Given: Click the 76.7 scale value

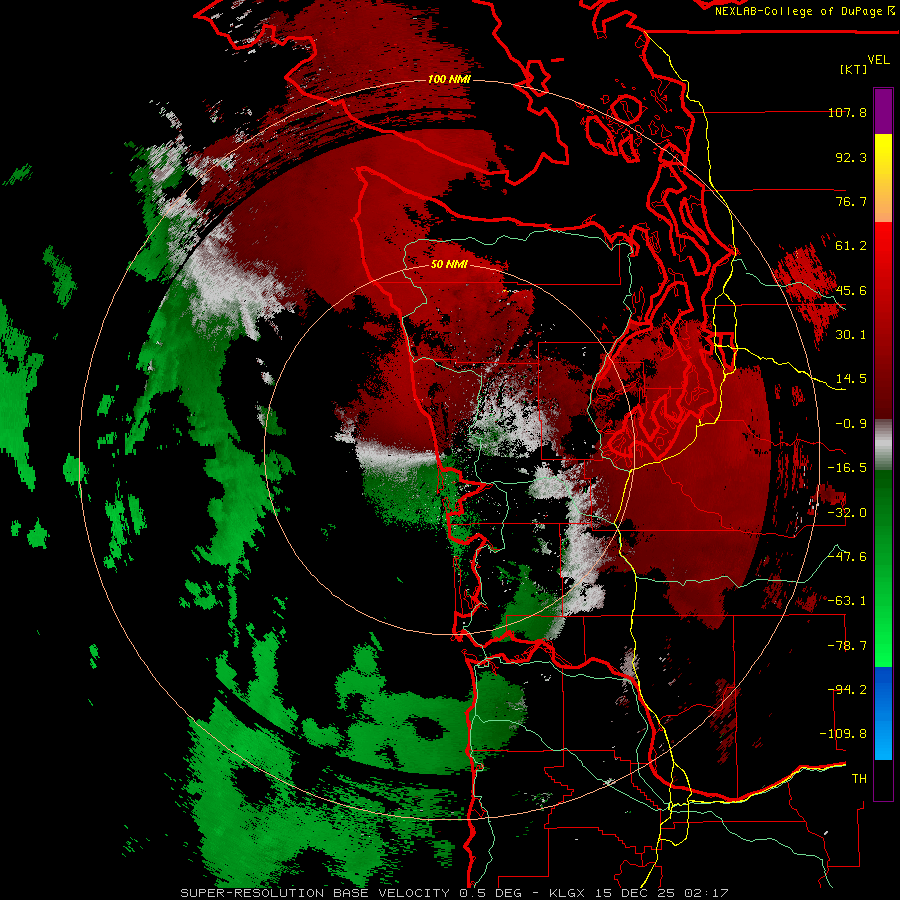Looking at the screenshot, I should 851,201.
